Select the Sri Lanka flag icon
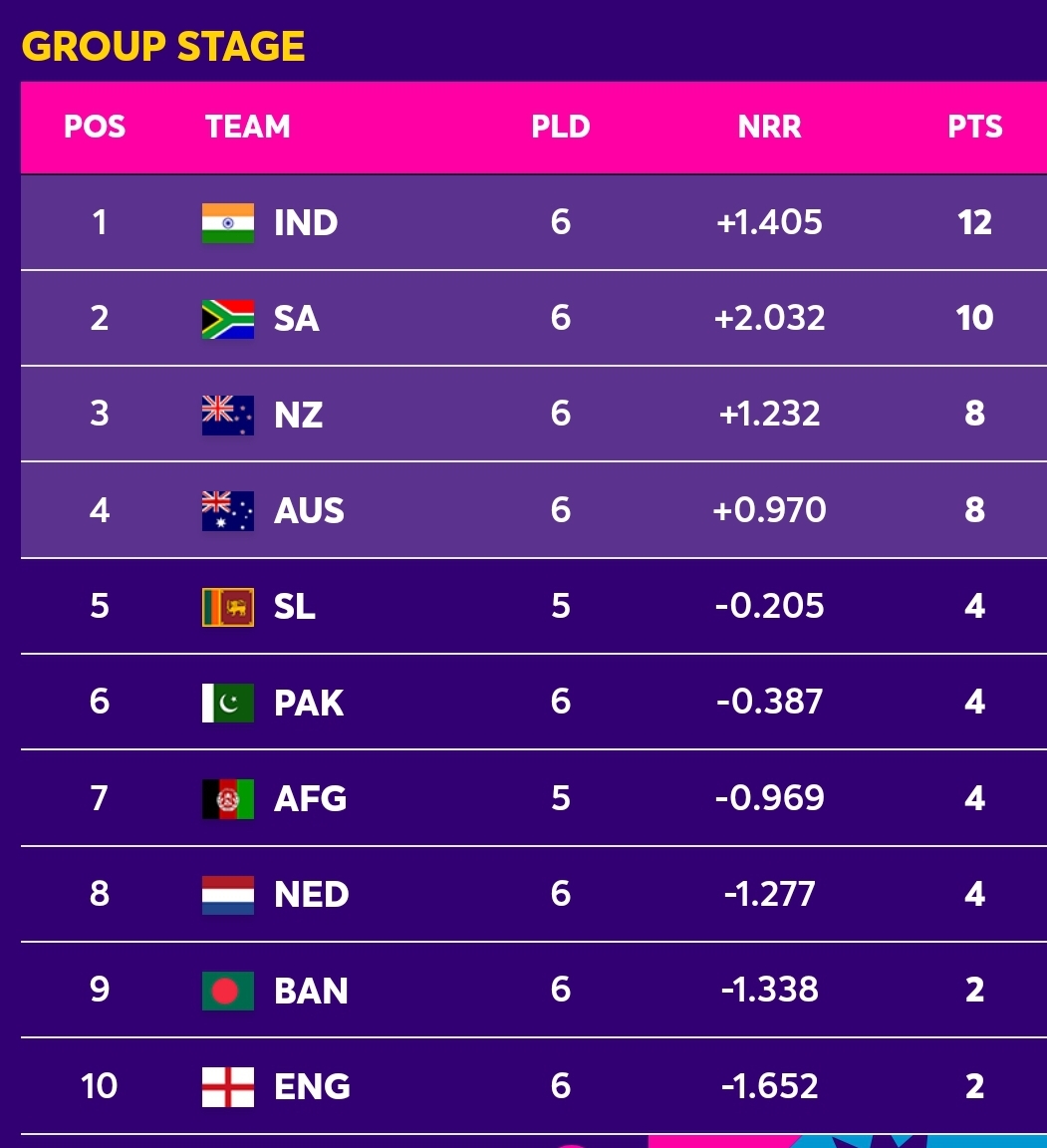This screenshot has height=1148, width=1047. click(227, 607)
